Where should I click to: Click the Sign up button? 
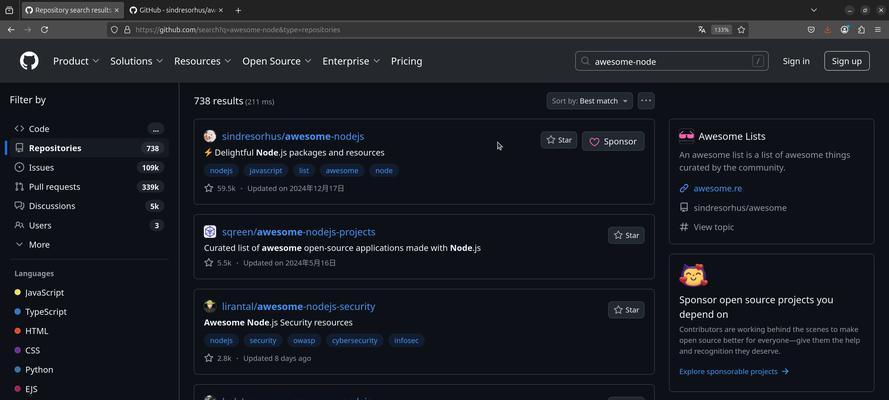point(847,61)
